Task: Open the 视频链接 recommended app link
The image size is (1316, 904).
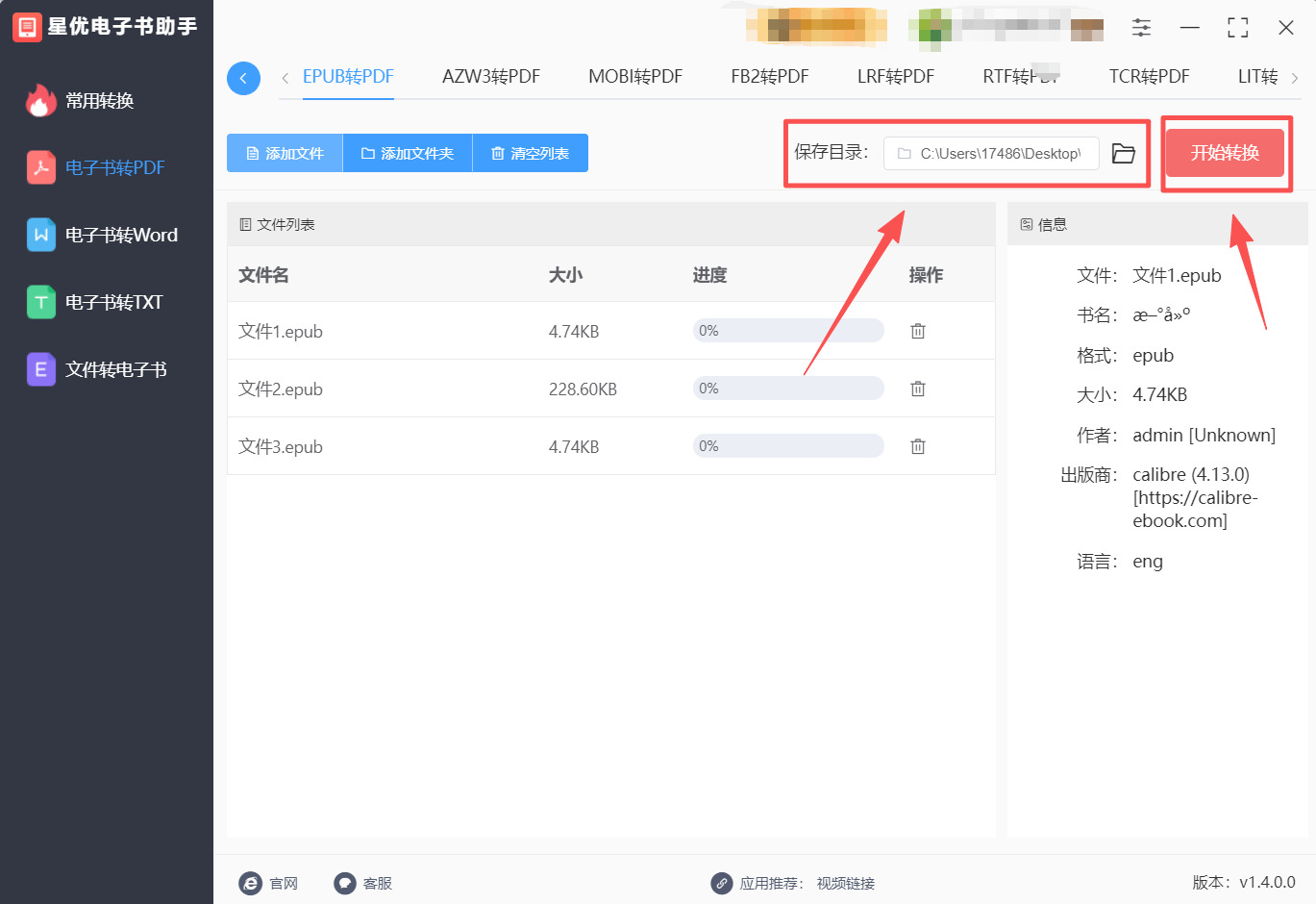Action: click(846, 883)
